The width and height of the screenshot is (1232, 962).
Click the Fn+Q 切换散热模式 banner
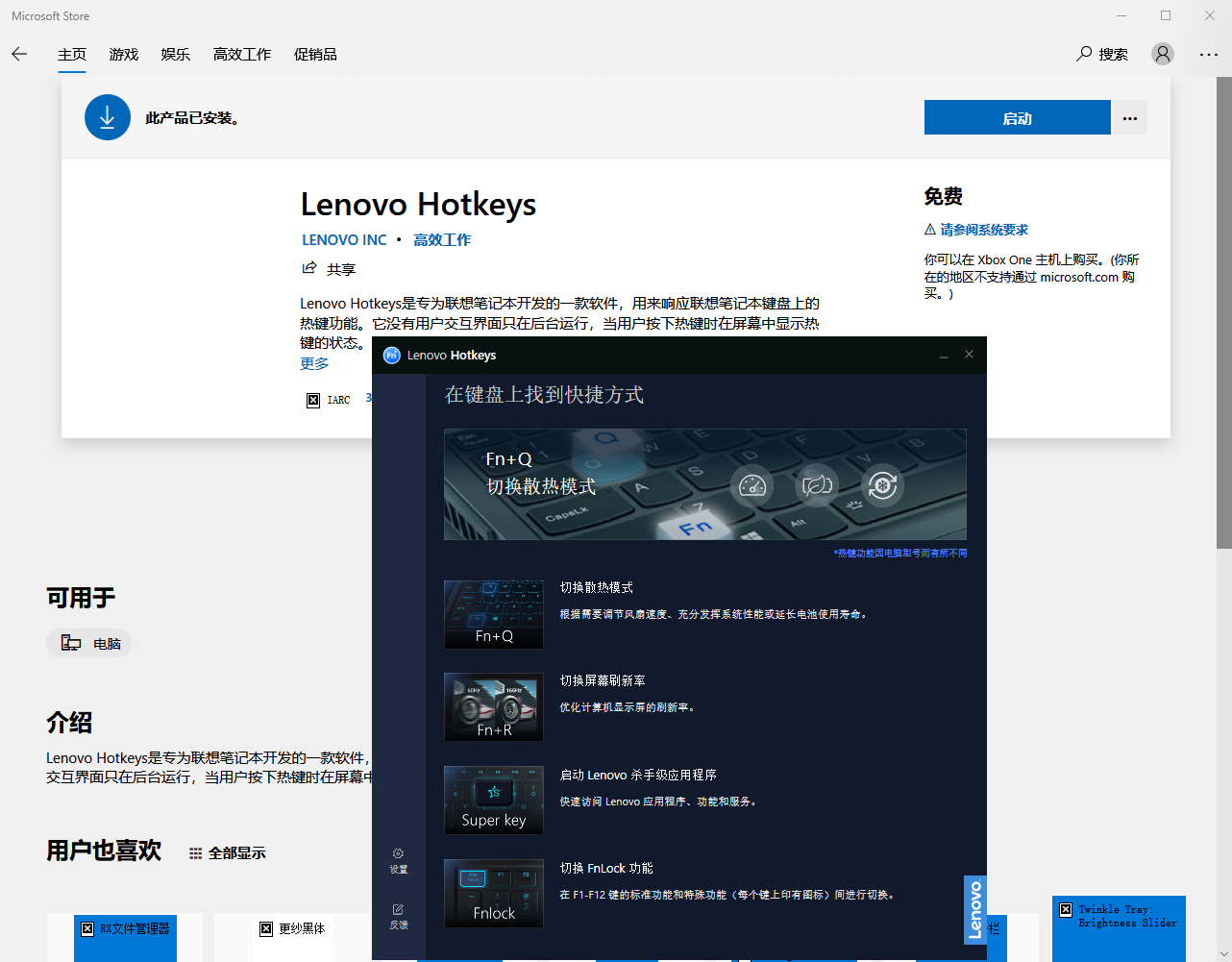click(705, 484)
